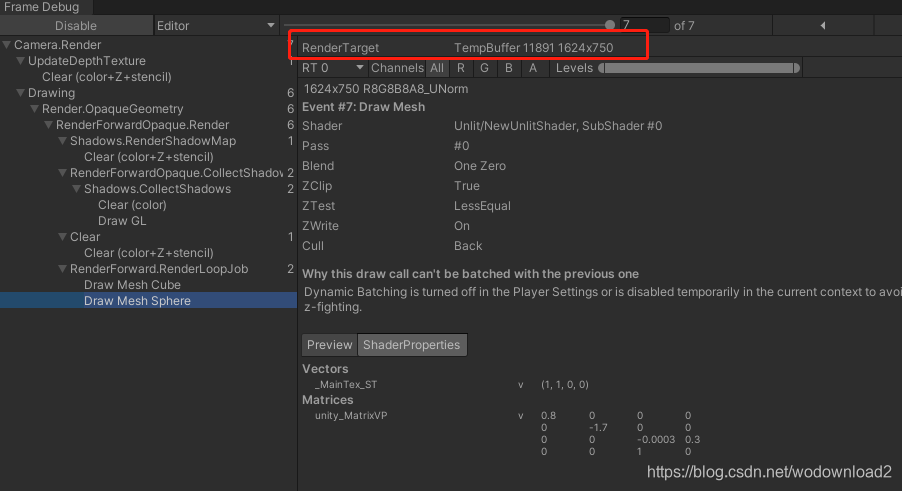Collapse the Render.OpaqueGeometry node
This screenshot has width=902, height=491.
(35, 109)
